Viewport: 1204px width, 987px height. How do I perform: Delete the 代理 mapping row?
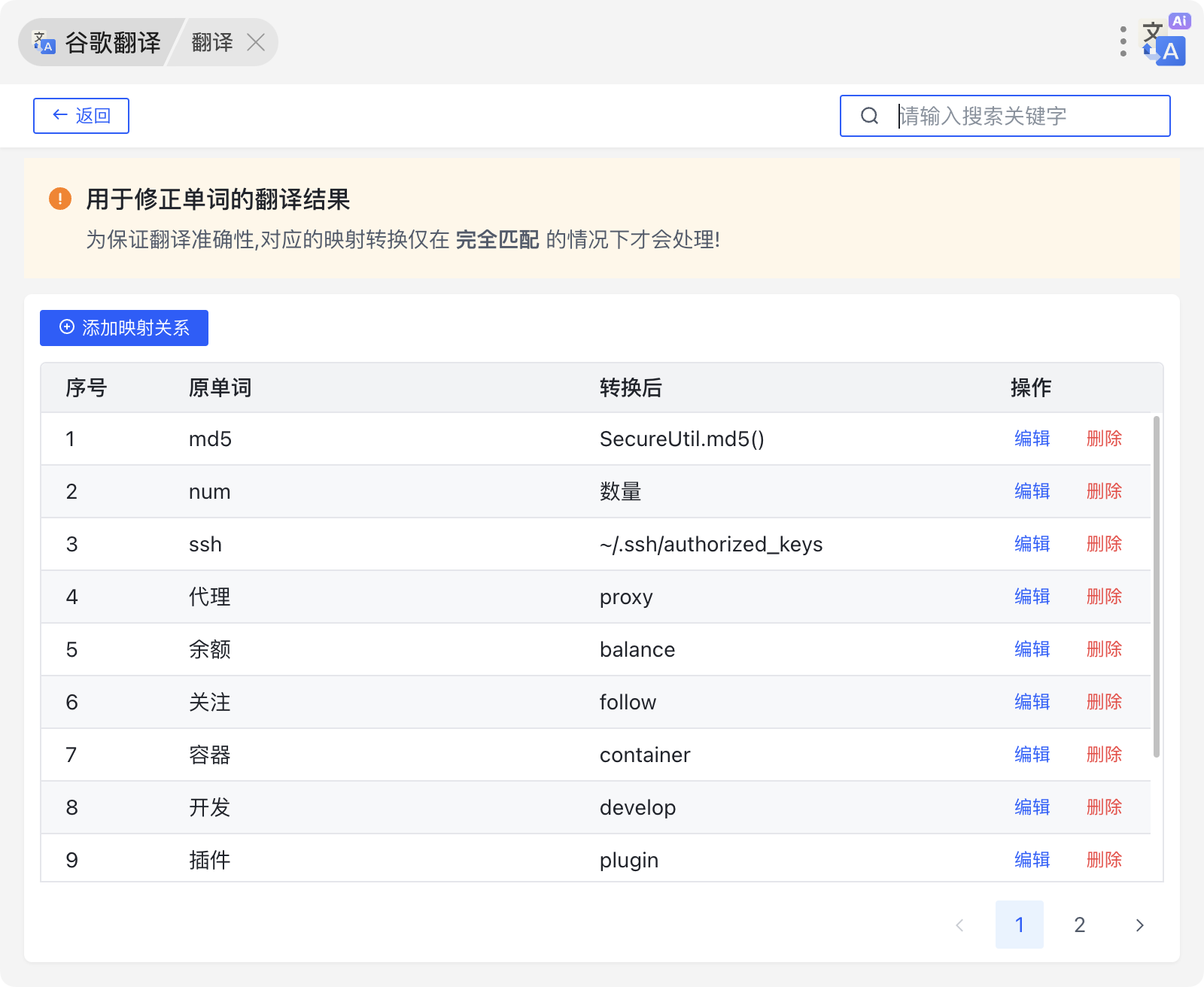pos(1104,597)
